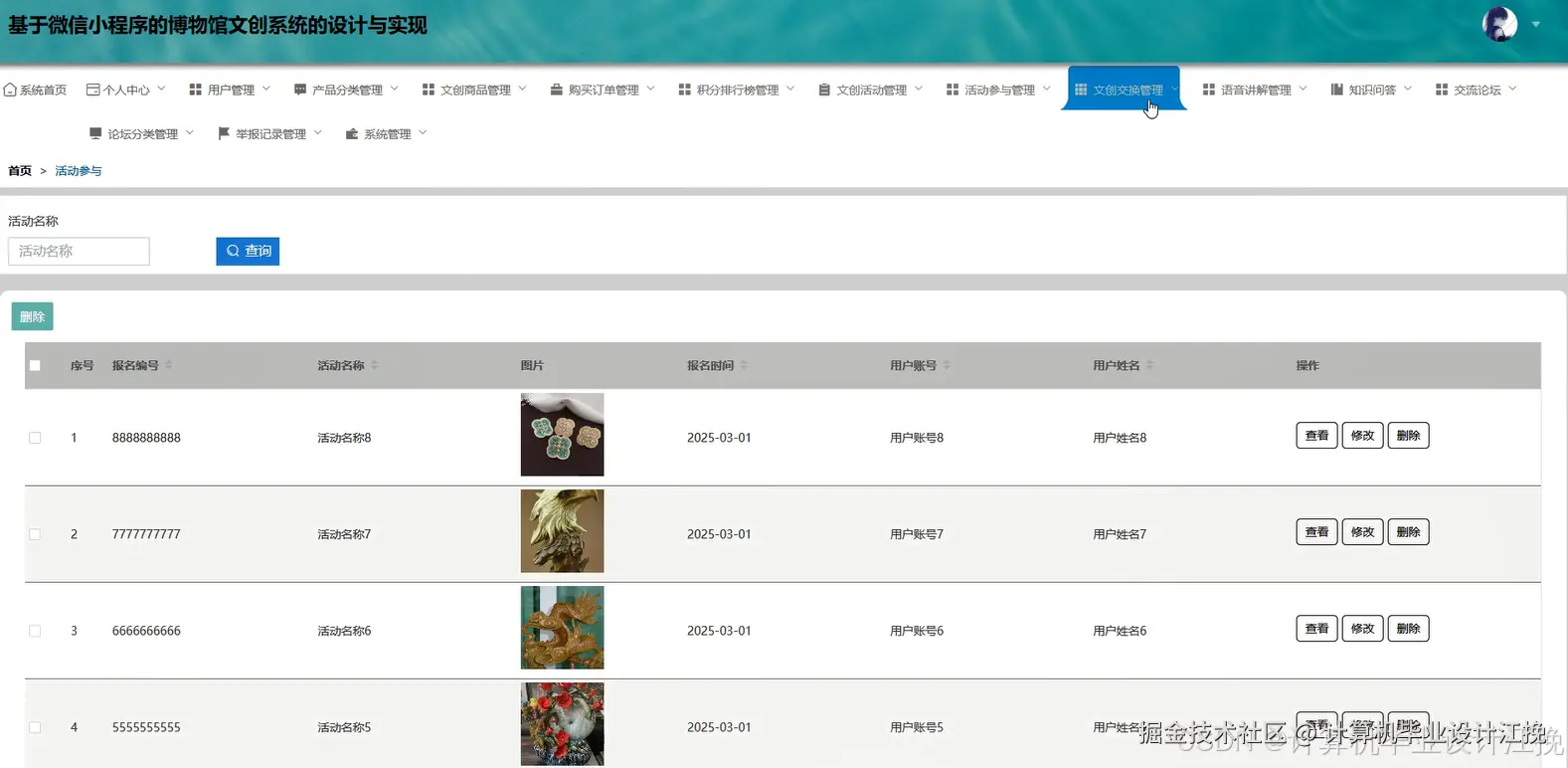The image size is (1568, 768).
Task: Click the clipboard icon of 文创活动管理
Action: click(x=824, y=90)
